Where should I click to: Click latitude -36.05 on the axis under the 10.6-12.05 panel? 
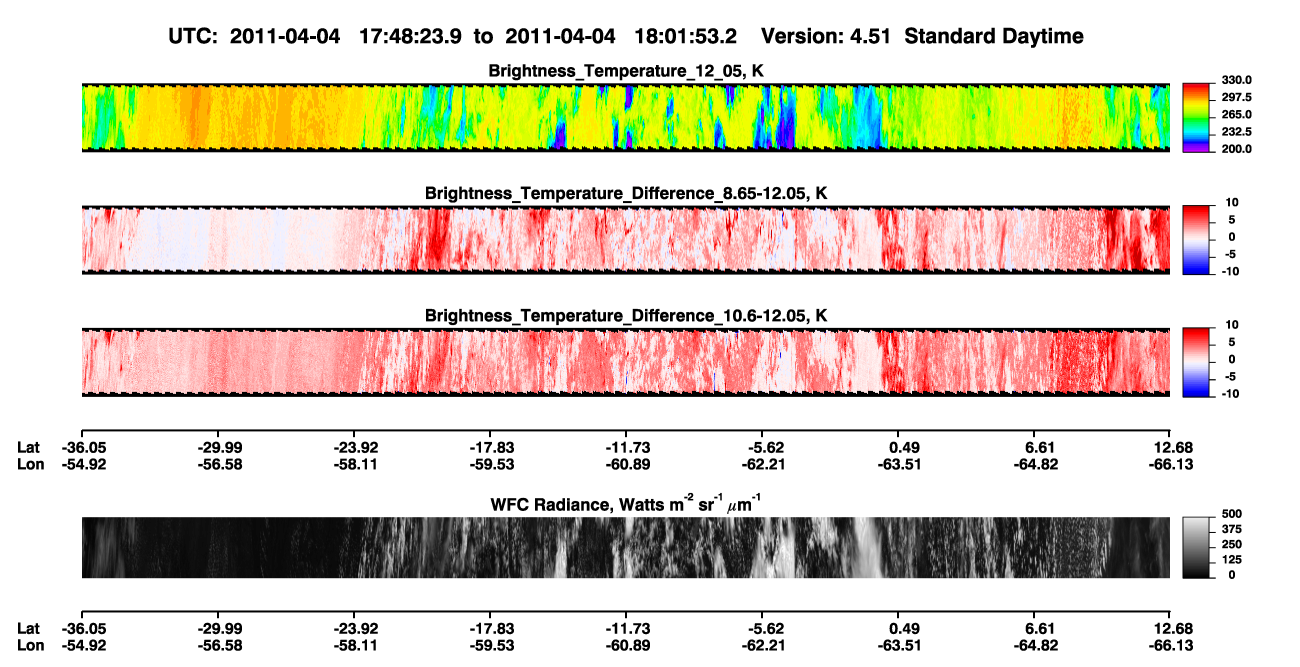83,447
